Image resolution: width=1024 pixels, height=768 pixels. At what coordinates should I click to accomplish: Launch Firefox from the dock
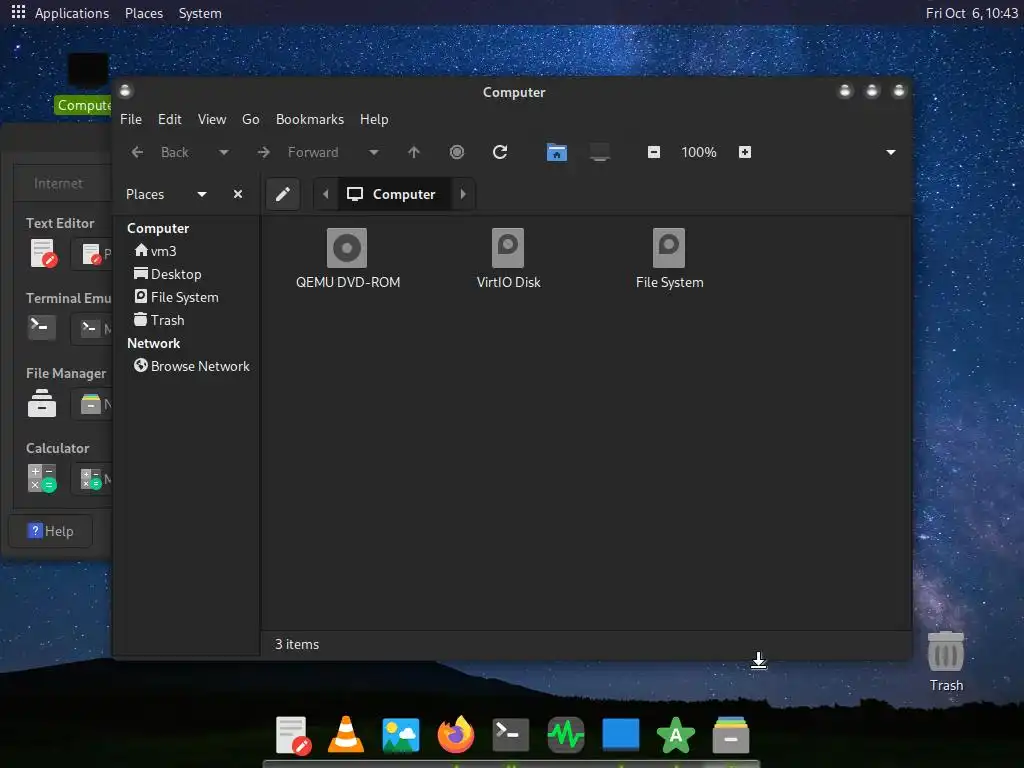coord(456,735)
